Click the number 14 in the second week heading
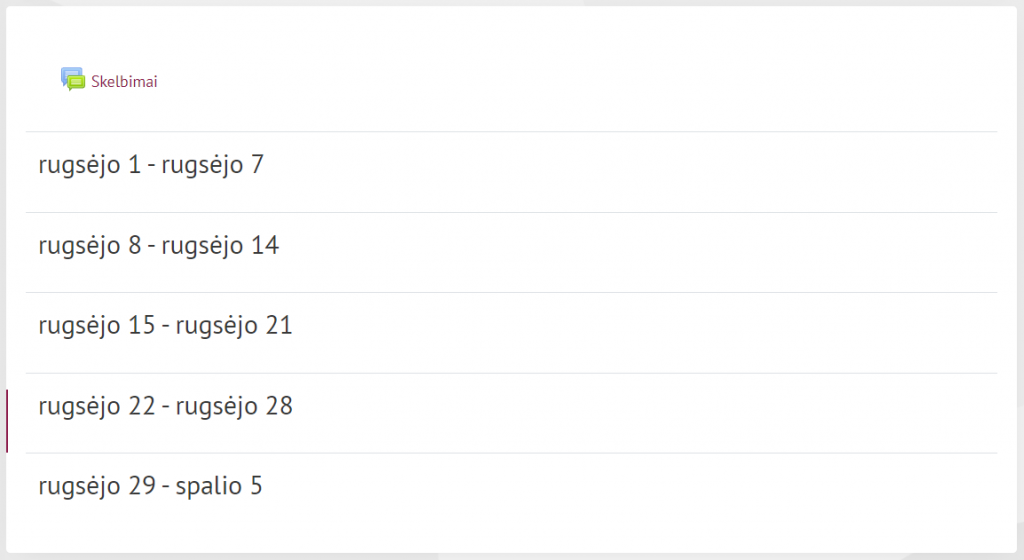This screenshot has height=560, width=1024. click(x=265, y=245)
